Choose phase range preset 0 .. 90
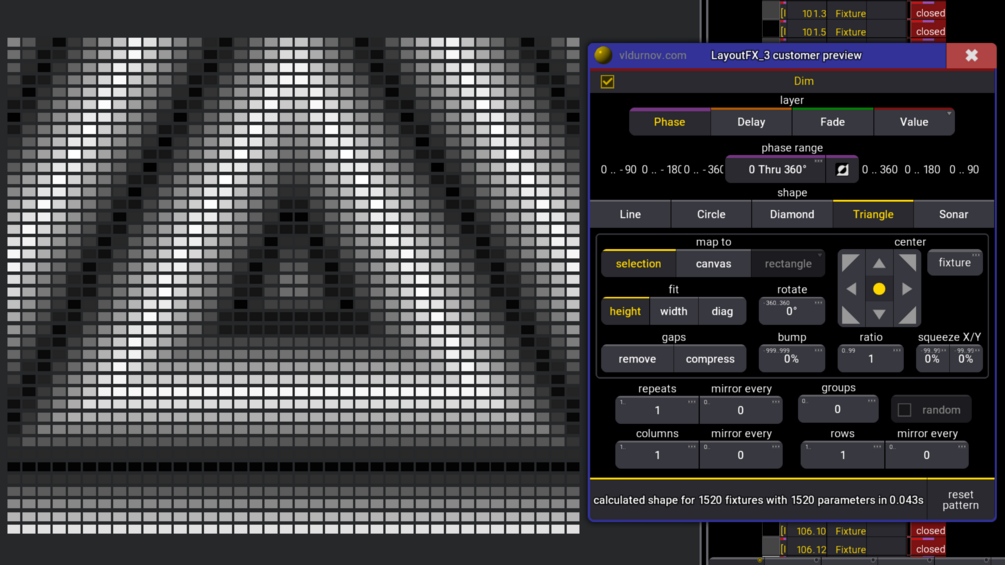Screen dimensions: 1005x565 point(964,170)
